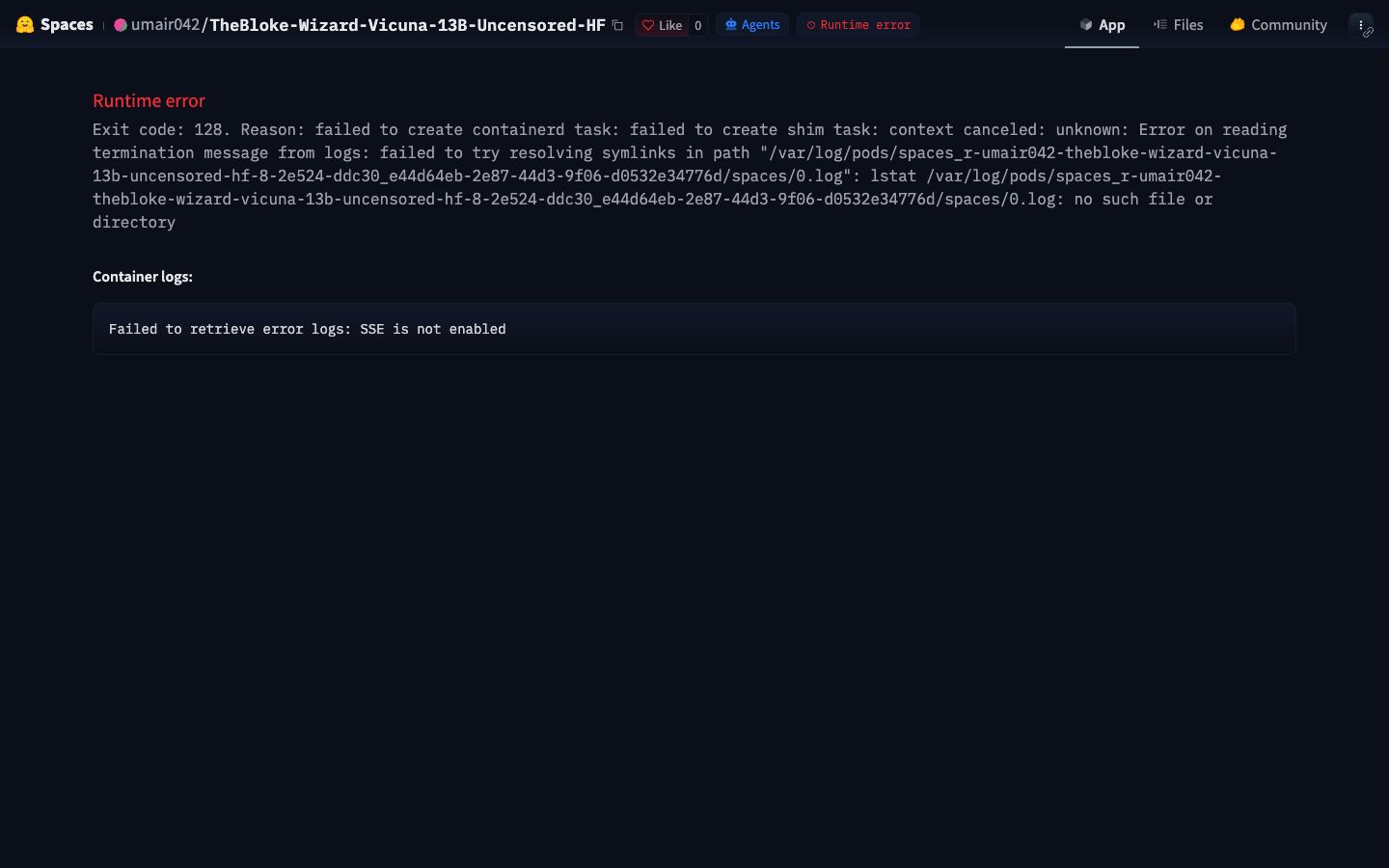Click the 'Failed to retrieve error logs' message
Viewport: 1389px width, 868px height.
308,329
